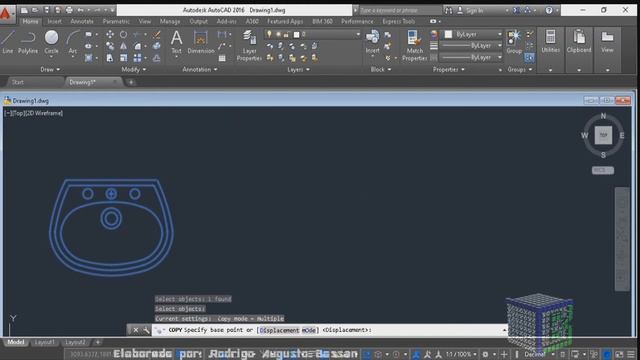Toggle lineweight plus icon in status bar
640x360 pixels.
(x=504, y=354)
